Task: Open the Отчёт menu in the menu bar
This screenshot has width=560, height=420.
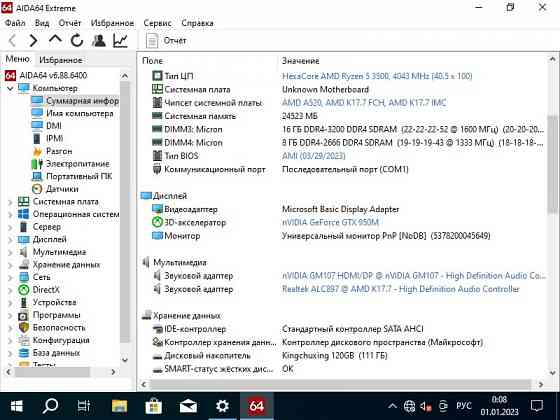Action: (x=70, y=23)
